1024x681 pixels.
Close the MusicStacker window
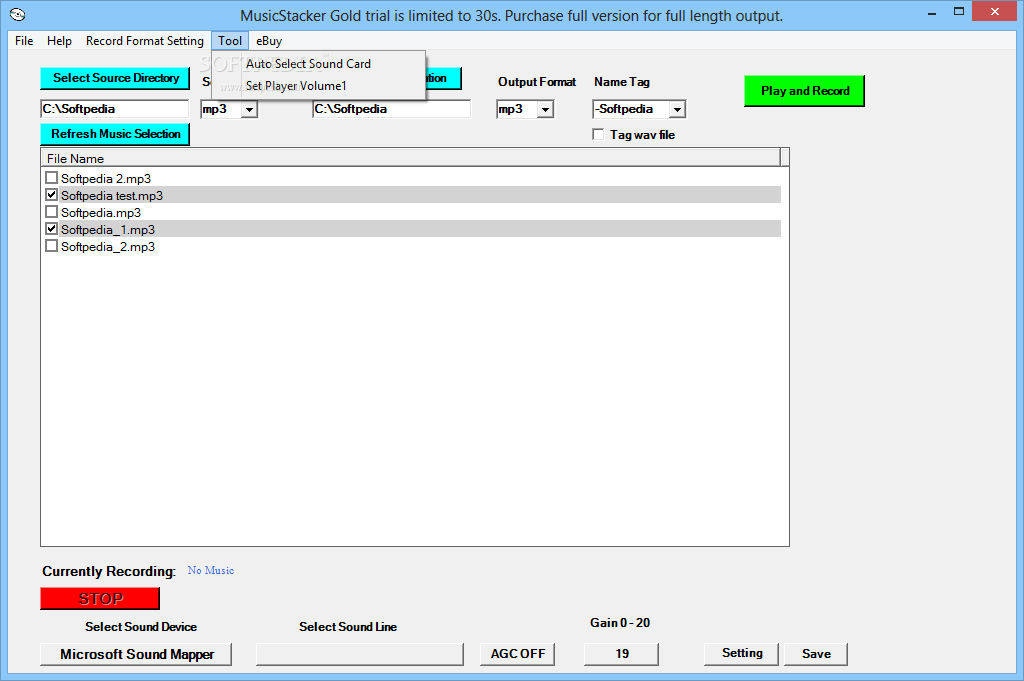994,12
